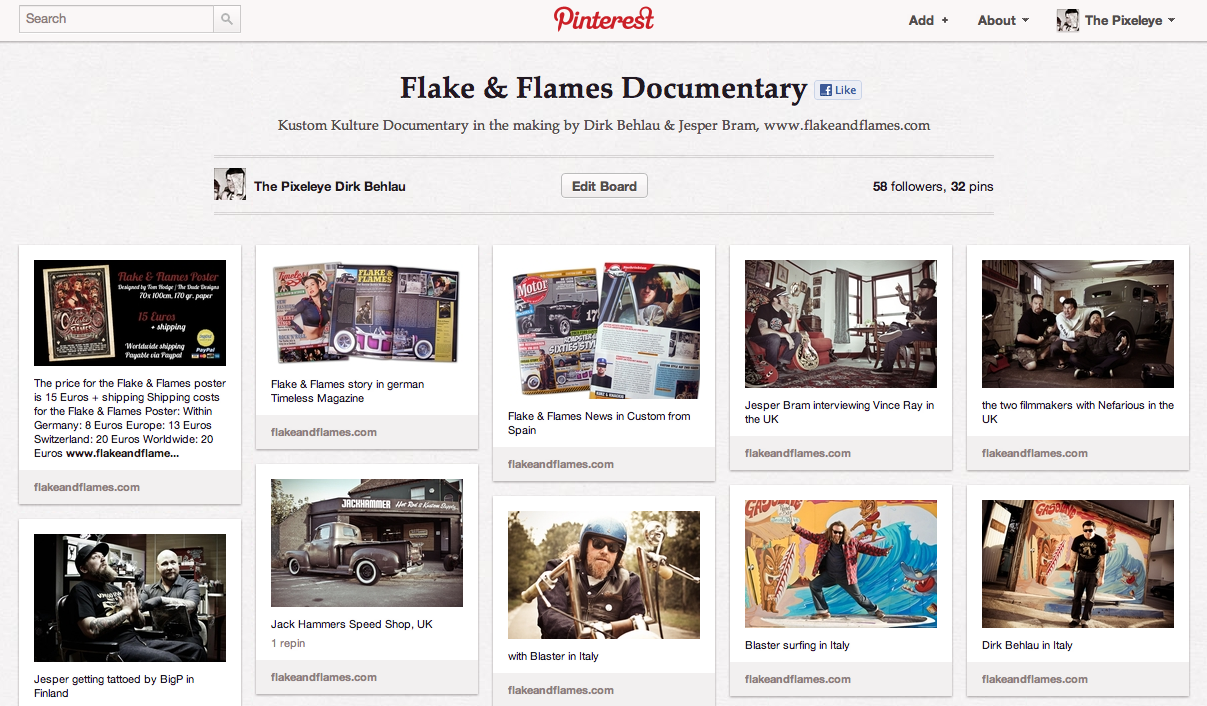Click flakeandflames.com under Dirk Behlau in Italy
The height and width of the screenshot is (706, 1207).
[1035, 679]
